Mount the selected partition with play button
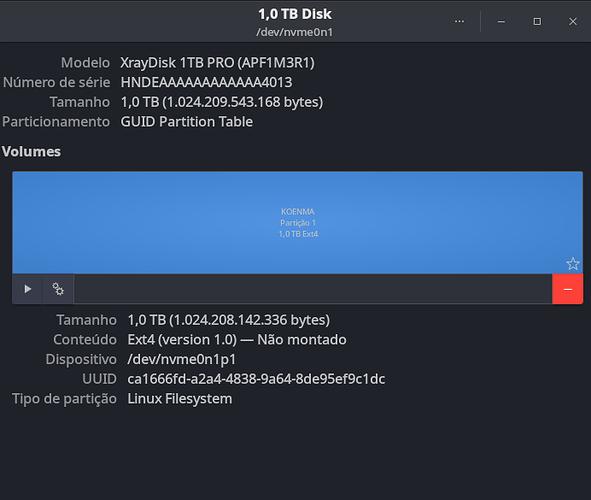 coord(27,289)
